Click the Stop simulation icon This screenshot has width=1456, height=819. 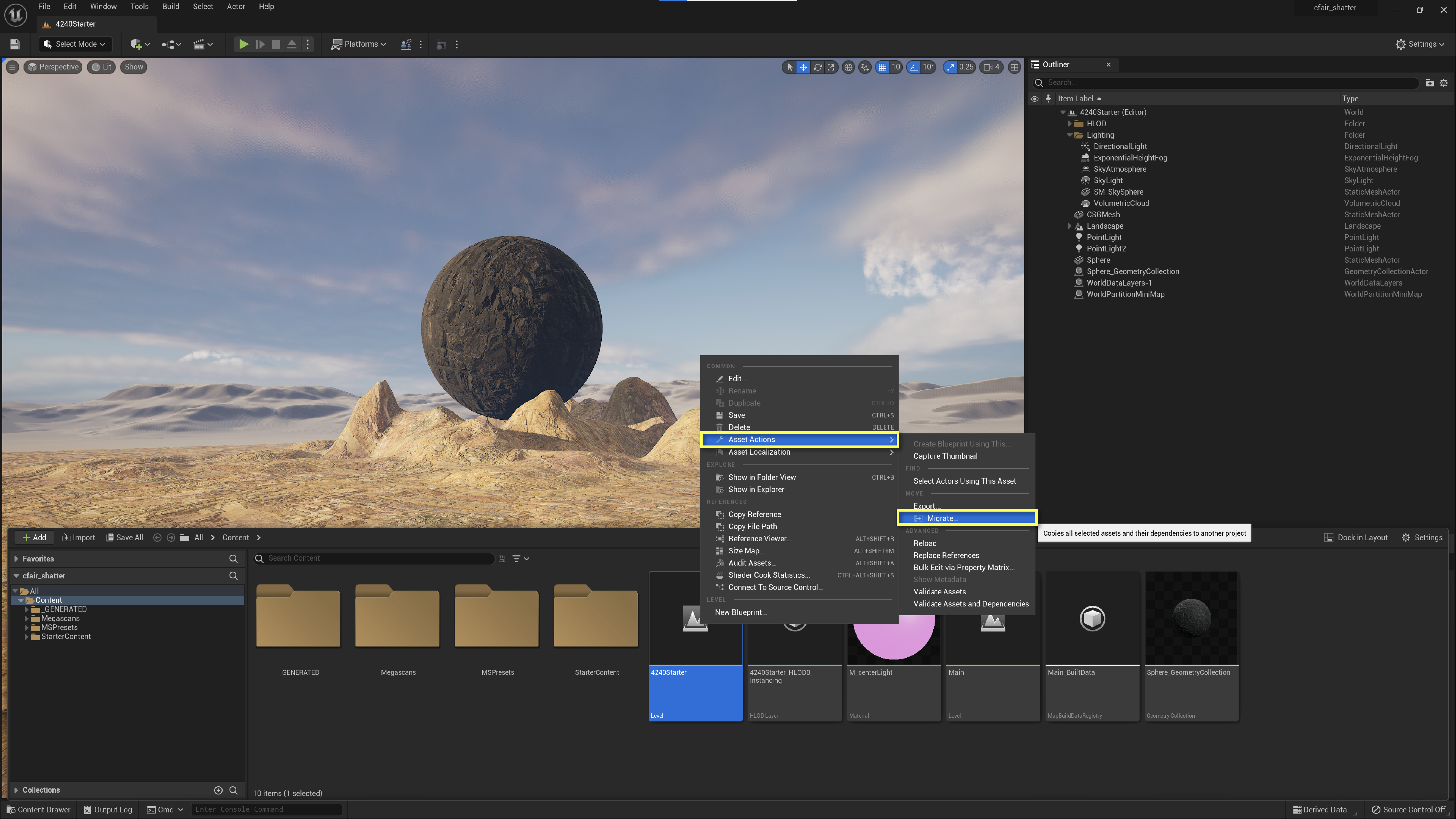pyautogui.click(x=276, y=44)
